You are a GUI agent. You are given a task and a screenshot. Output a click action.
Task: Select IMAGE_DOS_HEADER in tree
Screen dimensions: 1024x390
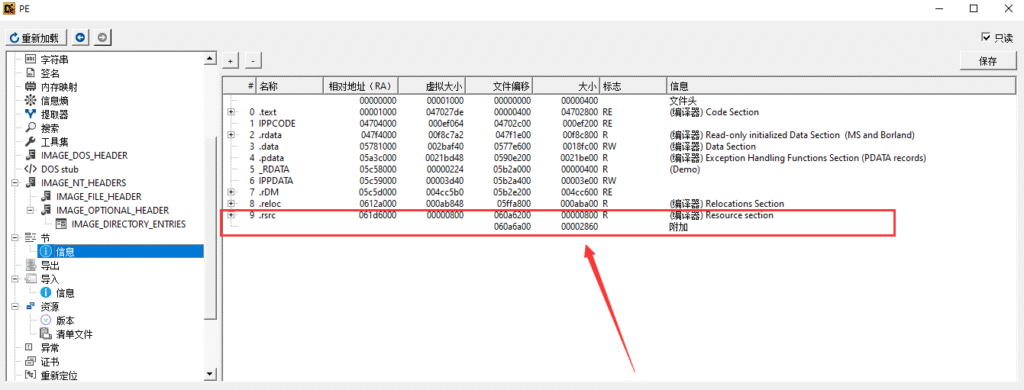coord(84,155)
